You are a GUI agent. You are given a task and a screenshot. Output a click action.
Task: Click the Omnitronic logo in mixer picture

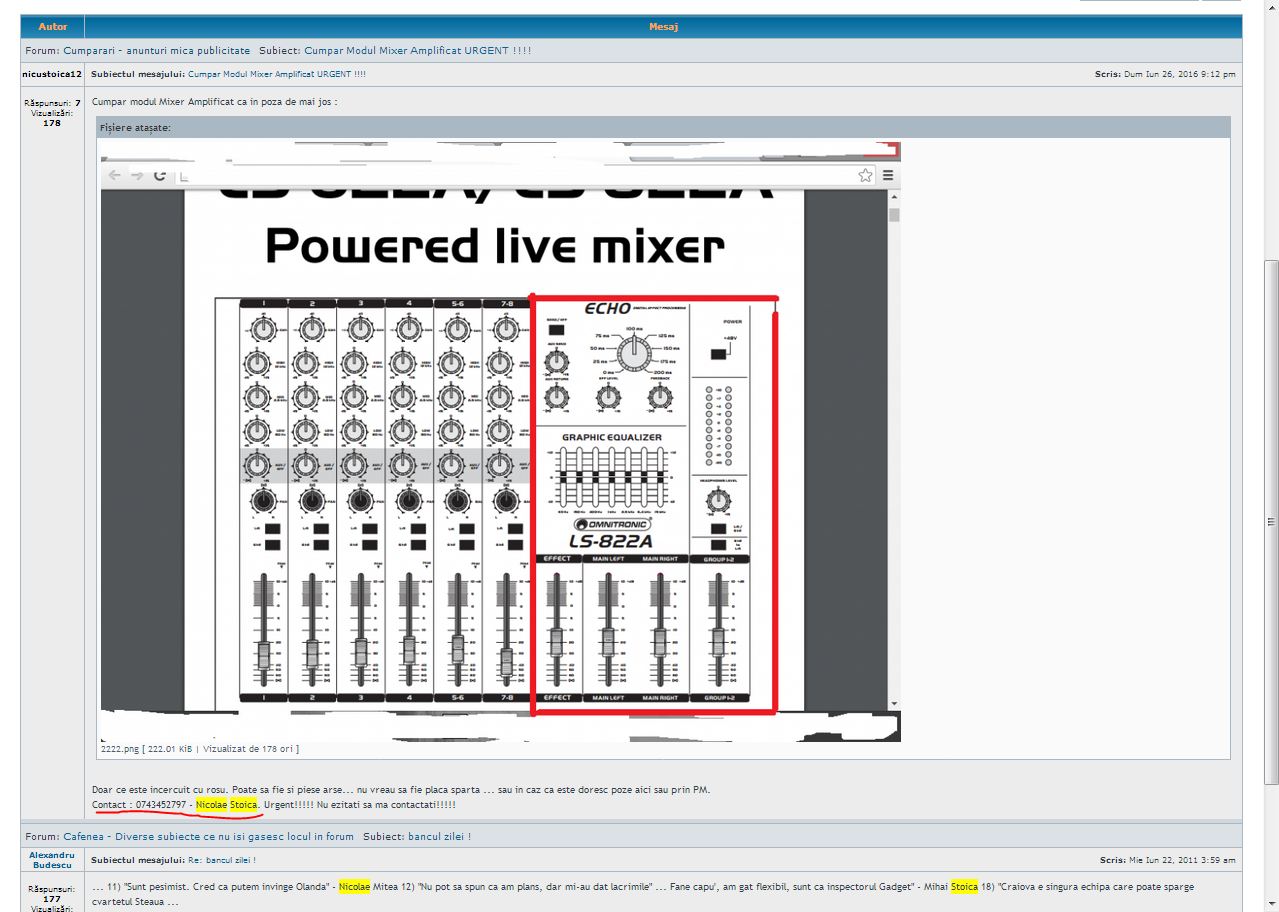(612, 525)
